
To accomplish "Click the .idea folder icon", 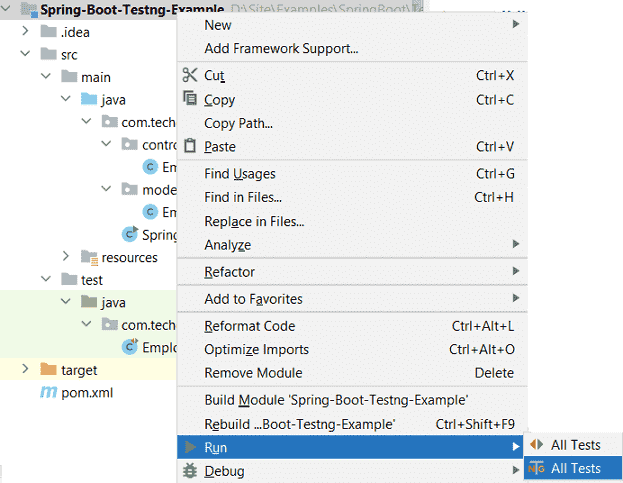I will click(48, 31).
